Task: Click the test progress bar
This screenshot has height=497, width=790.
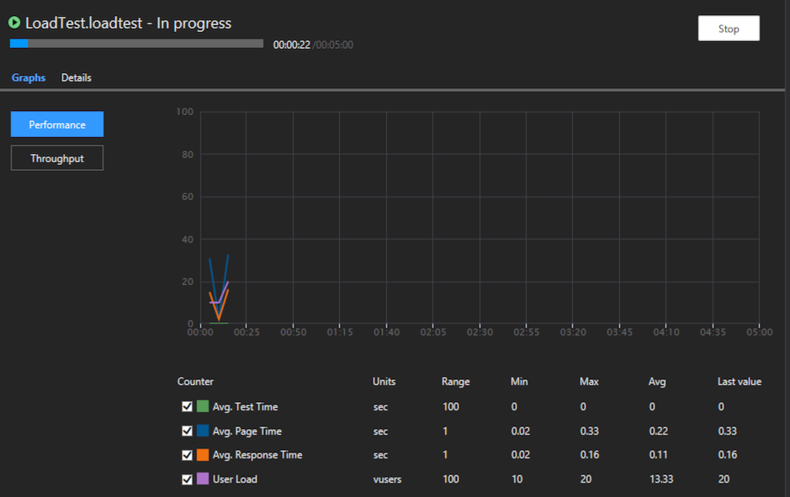Action: [x=137, y=44]
